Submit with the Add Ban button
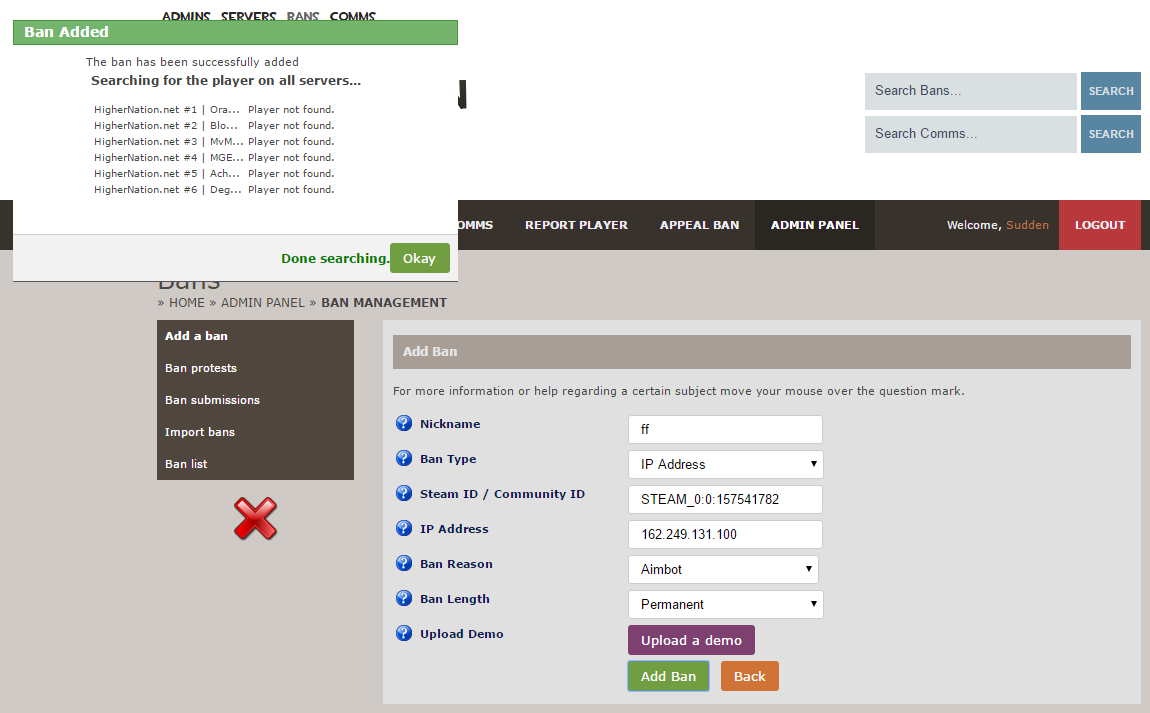The height and width of the screenshot is (713, 1150). 668,676
